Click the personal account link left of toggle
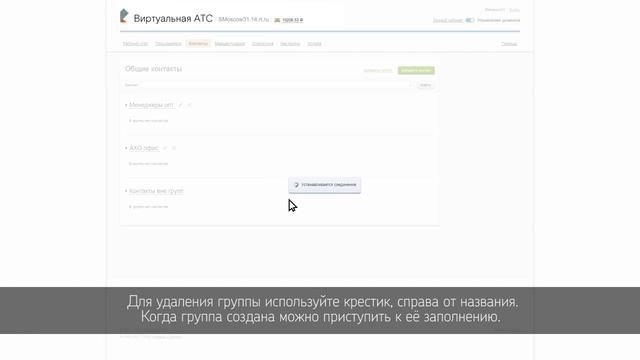The width and height of the screenshot is (640, 360). coord(448,20)
